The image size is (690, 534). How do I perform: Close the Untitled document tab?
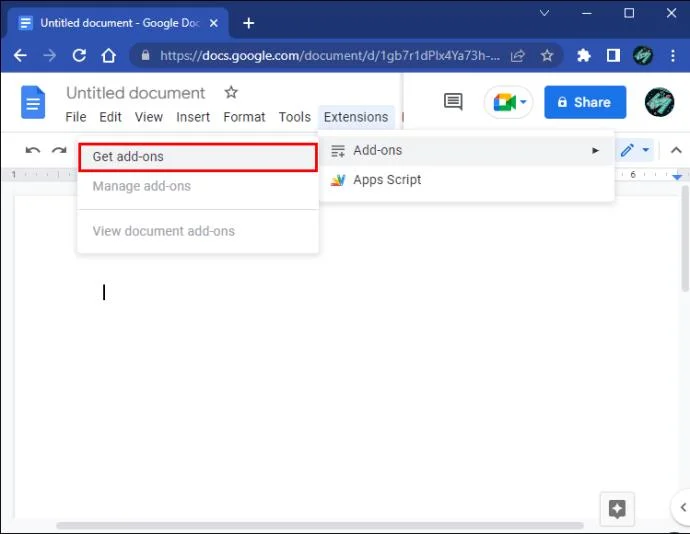pos(214,23)
